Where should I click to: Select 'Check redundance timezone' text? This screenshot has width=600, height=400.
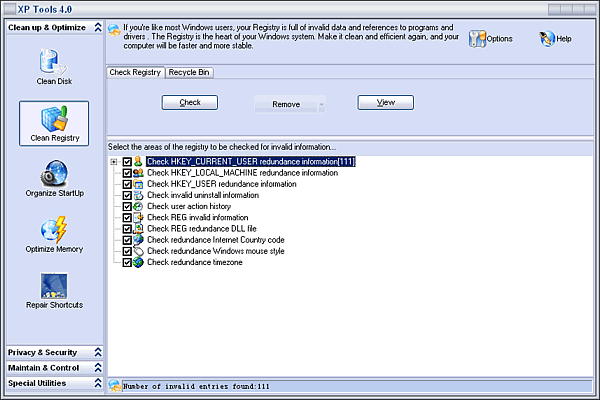195,262
